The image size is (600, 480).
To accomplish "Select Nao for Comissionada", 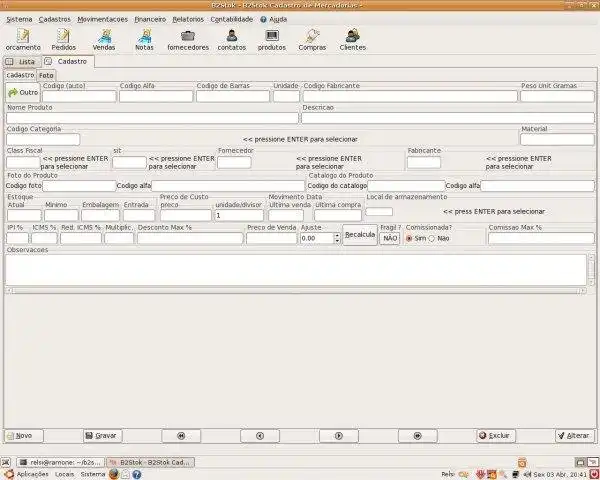I will point(432,238).
